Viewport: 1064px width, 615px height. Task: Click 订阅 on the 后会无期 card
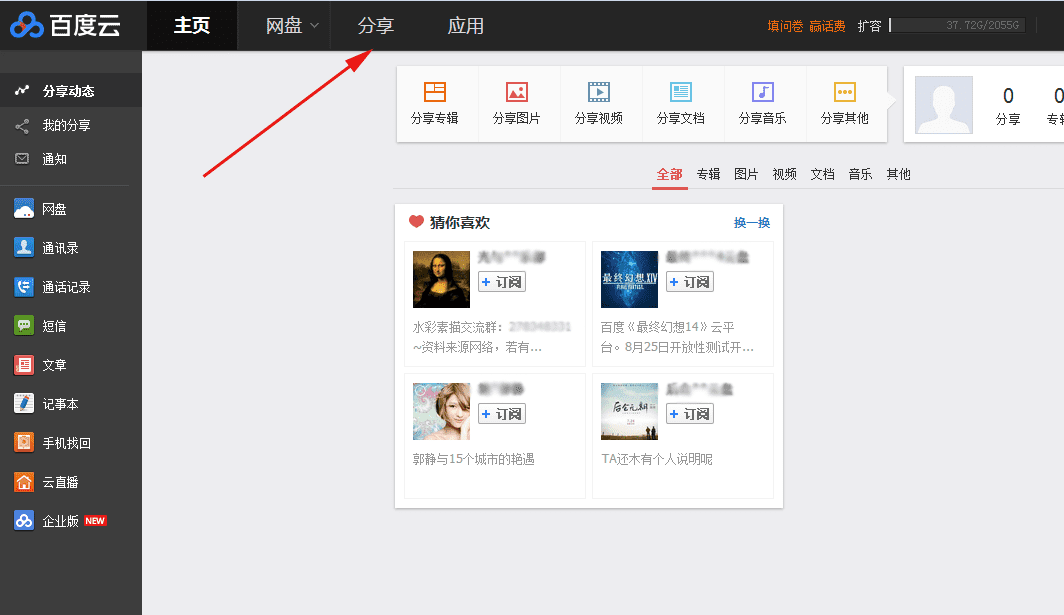click(x=690, y=414)
